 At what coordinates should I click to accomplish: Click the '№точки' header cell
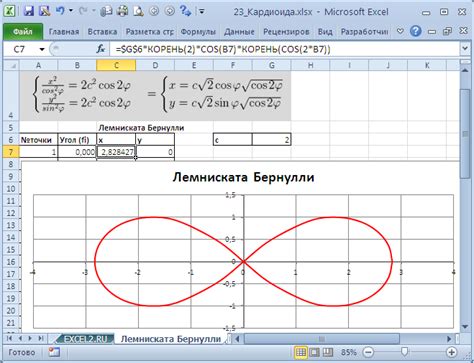click(38, 140)
